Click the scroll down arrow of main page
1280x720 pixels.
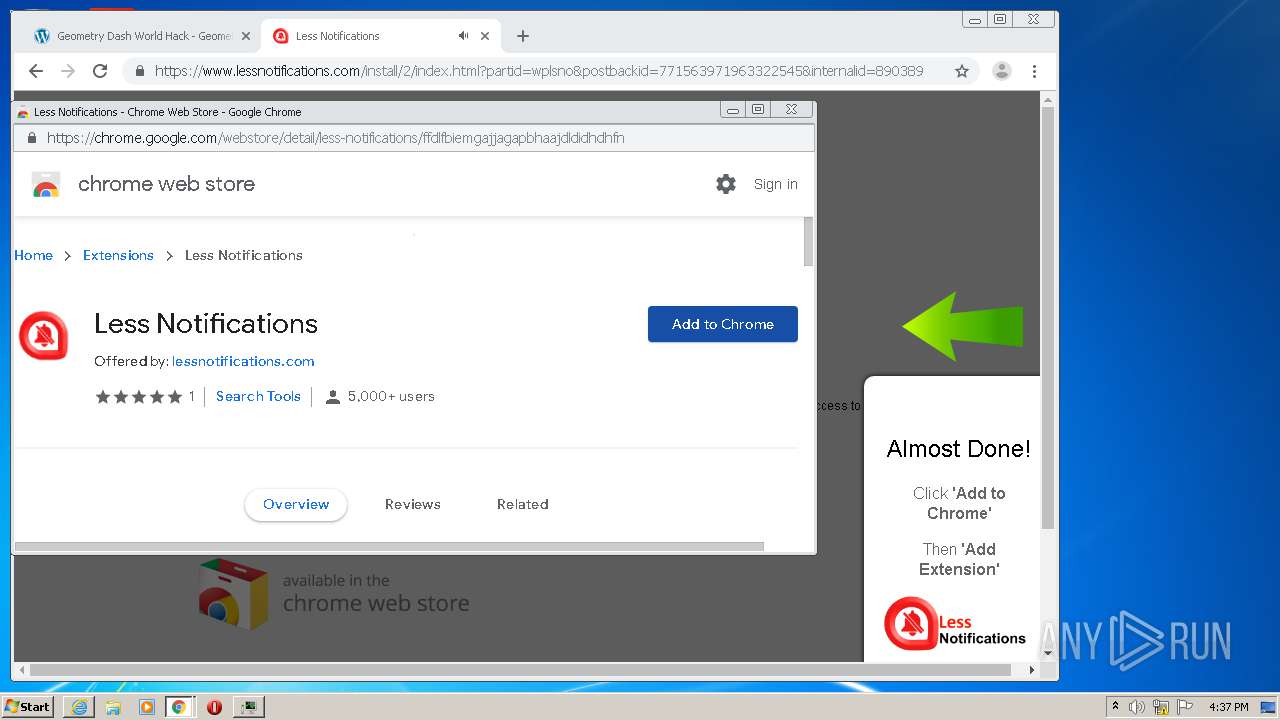tap(1048, 653)
